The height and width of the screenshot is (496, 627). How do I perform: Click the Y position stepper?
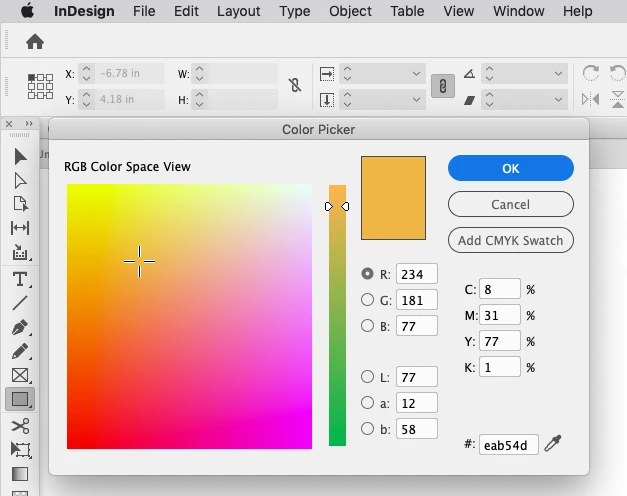pyautogui.click(x=86, y=99)
